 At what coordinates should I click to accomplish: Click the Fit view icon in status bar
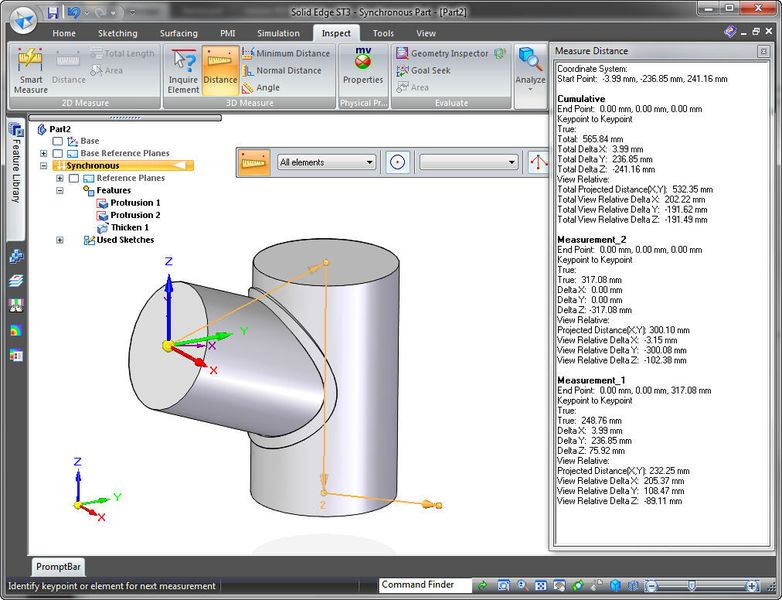(540, 585)
